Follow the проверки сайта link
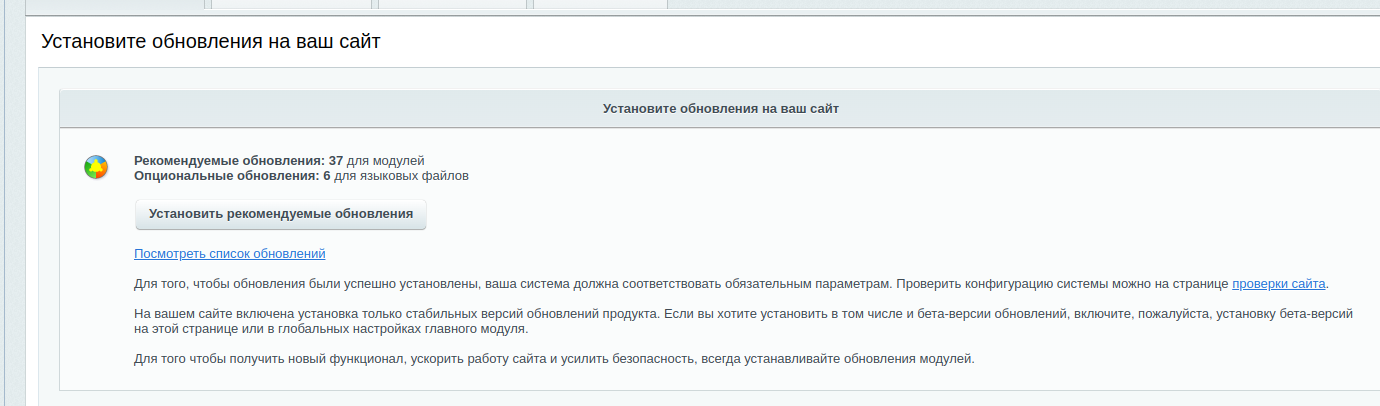The image size is (1380, 406). coord(1279,284)
